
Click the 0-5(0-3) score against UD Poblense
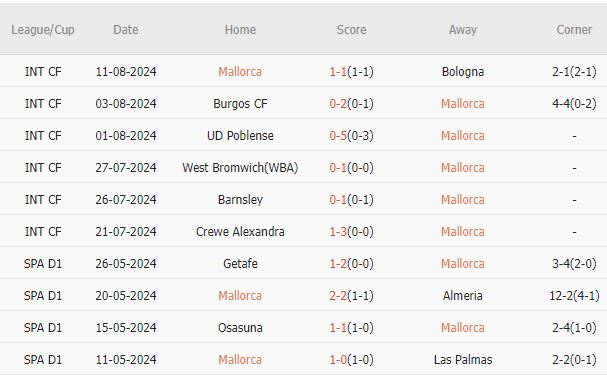pos(351,136)
